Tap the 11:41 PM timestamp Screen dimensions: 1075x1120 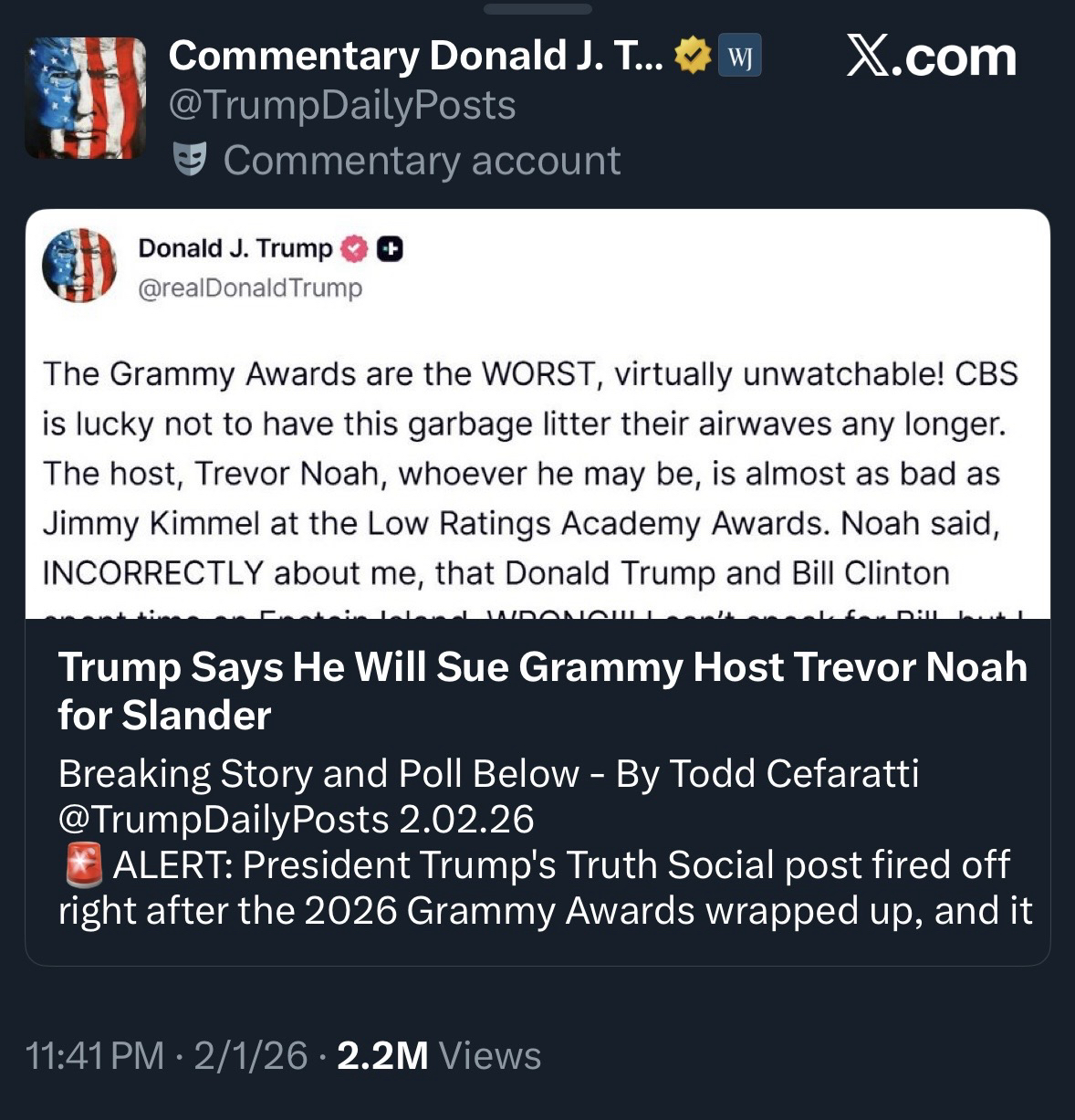[95, 1056]
